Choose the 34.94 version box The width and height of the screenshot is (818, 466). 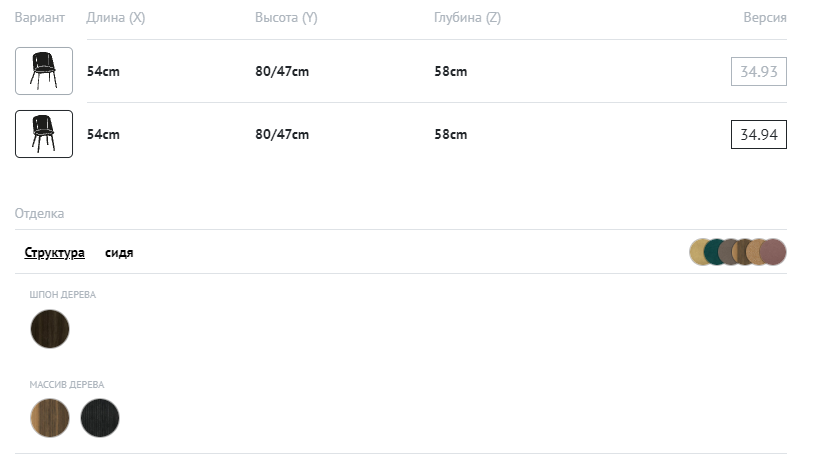pos(759,135)
